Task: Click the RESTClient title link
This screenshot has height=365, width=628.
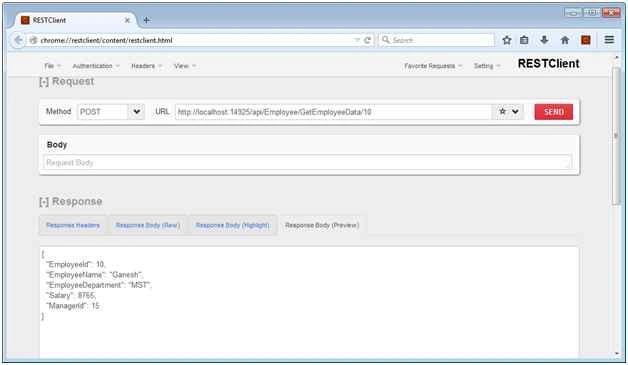Action: coord(548,64)
